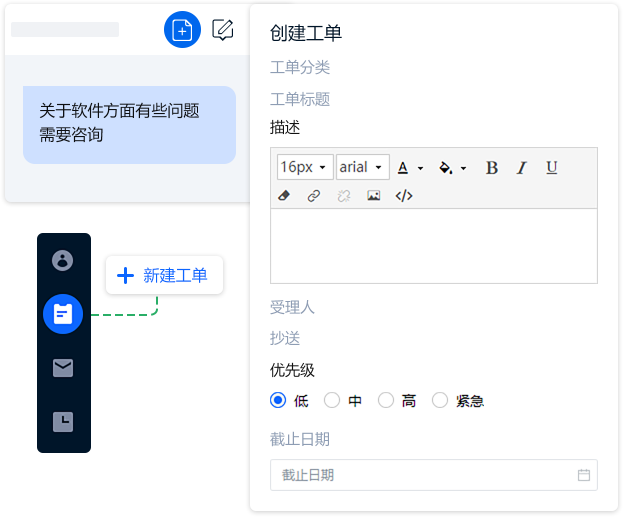Open the background fill color picker
The width and height of the screenshot is (624, 518).
[447, 167]
